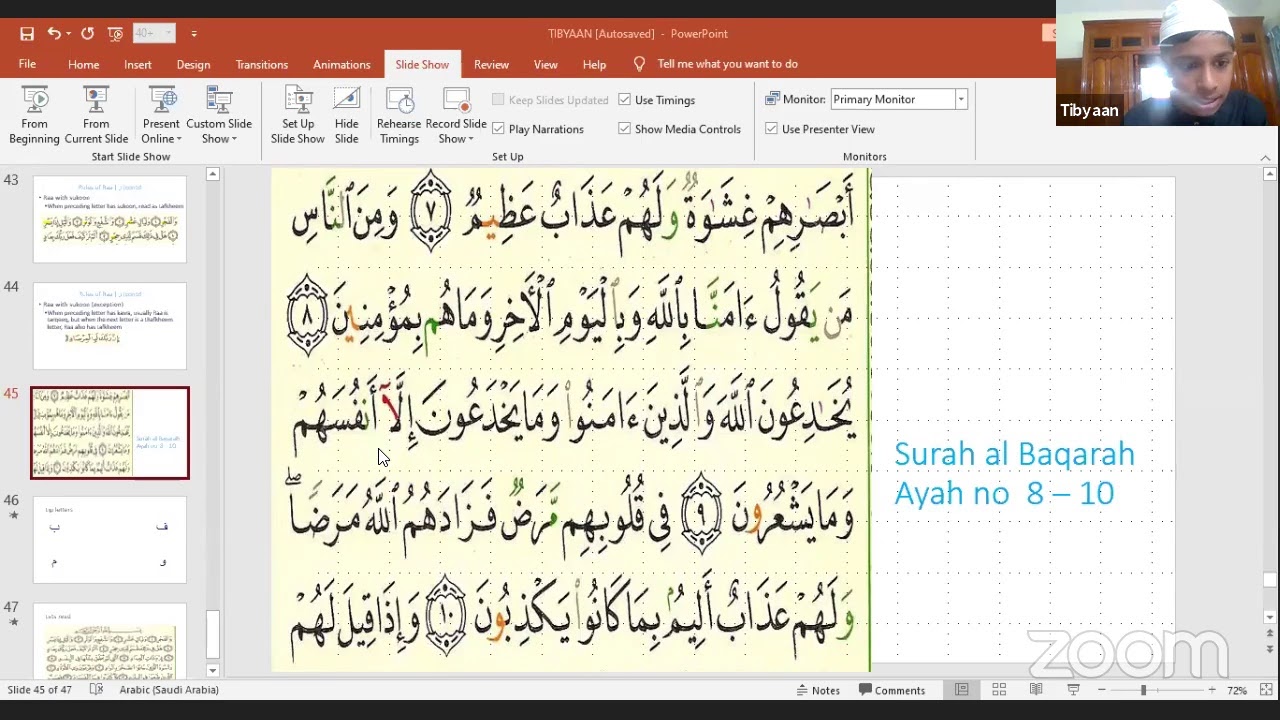This screenshot has height=720, width=1280.
Task: Open the File menu
Action: [x=27, y=64]
